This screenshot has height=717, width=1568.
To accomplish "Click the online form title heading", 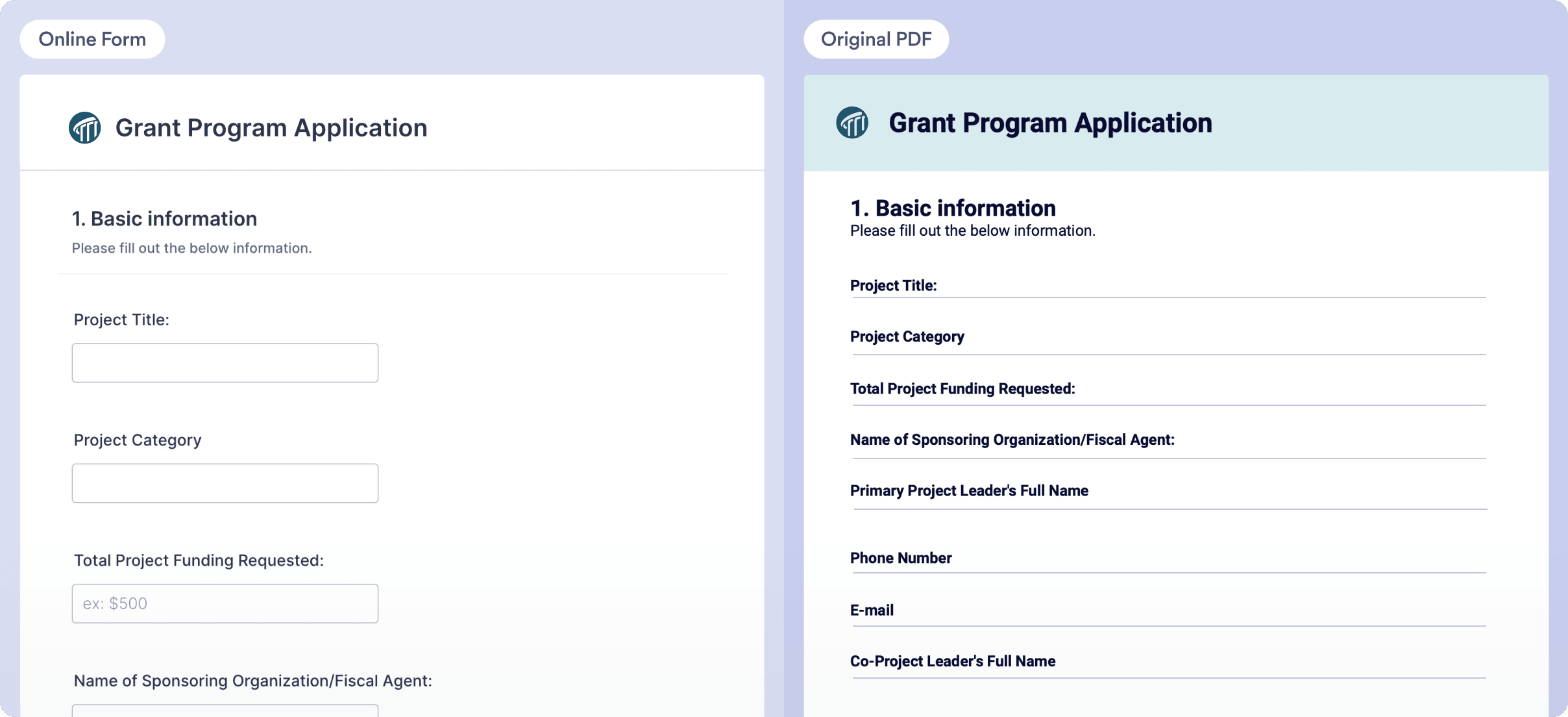I will 271,127.
